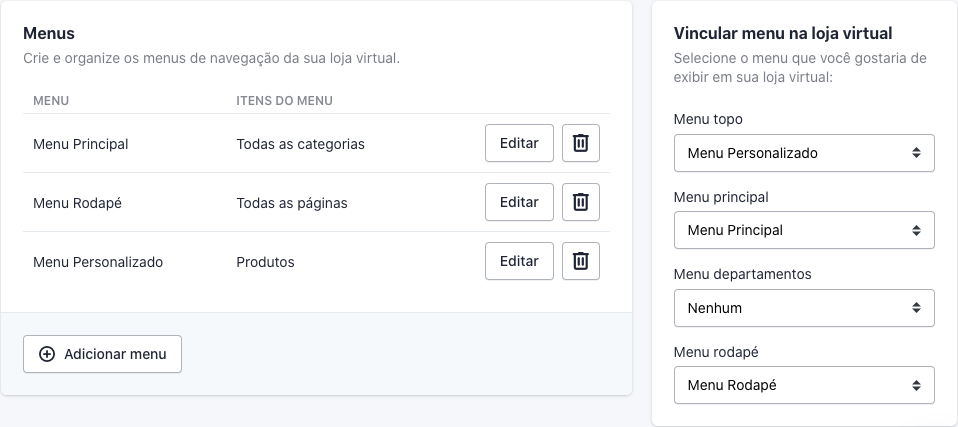Delete the Menu Principal entry with trash icon

coord(580,143)
